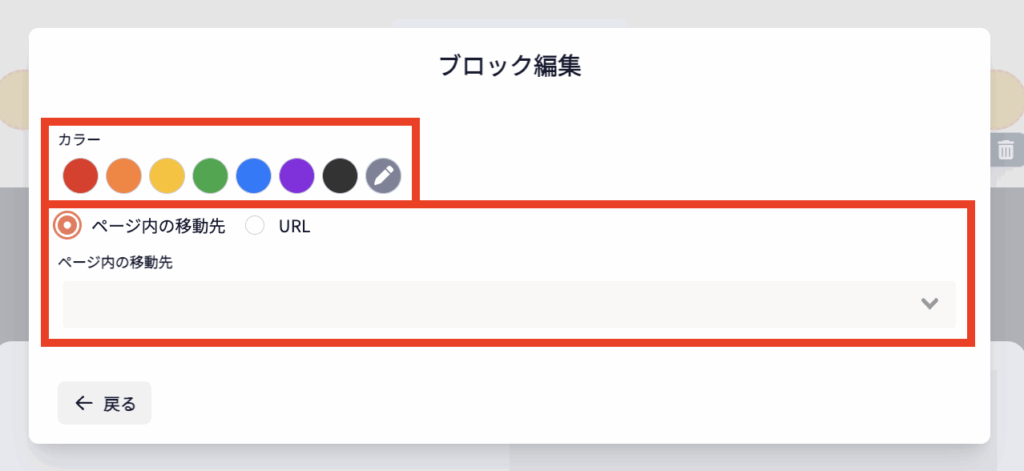Enable the URL radio button

[255, 226]
